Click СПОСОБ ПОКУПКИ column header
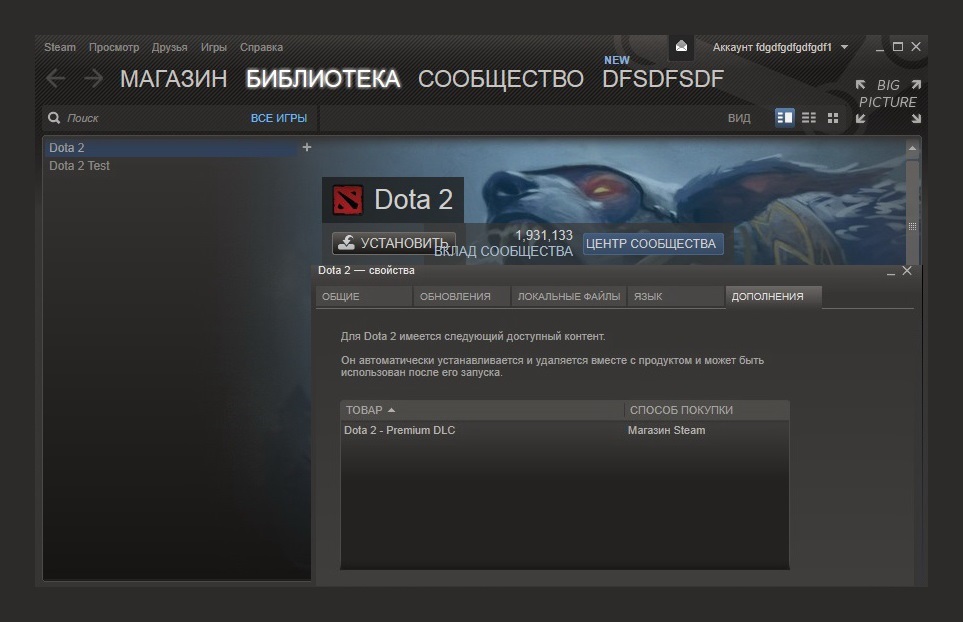This screenshot has width=963, height=622. tap(706, 410)
